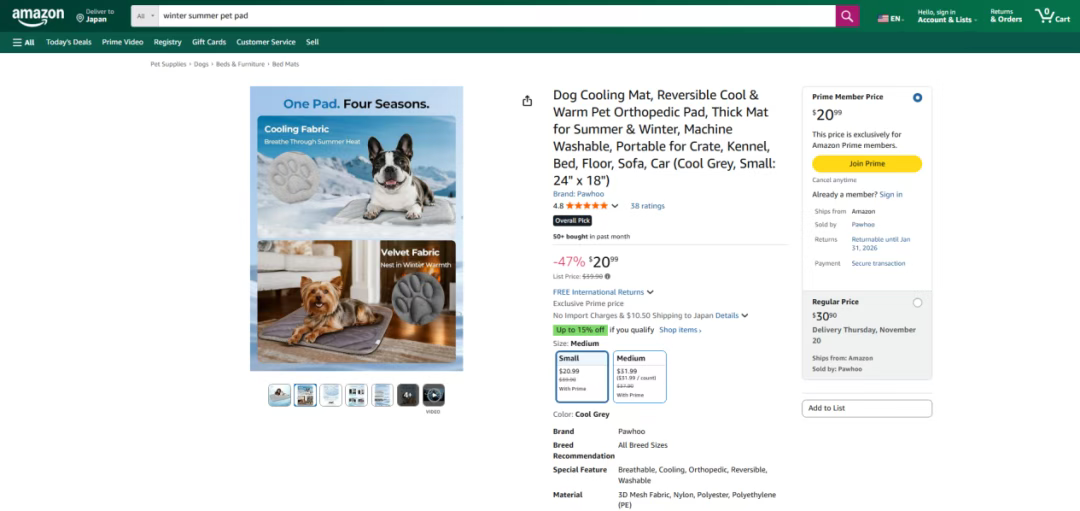The height and width of the screenshot is (511, 1080).
Task: Play the product video thumbnail
Action: coord(433,395)
